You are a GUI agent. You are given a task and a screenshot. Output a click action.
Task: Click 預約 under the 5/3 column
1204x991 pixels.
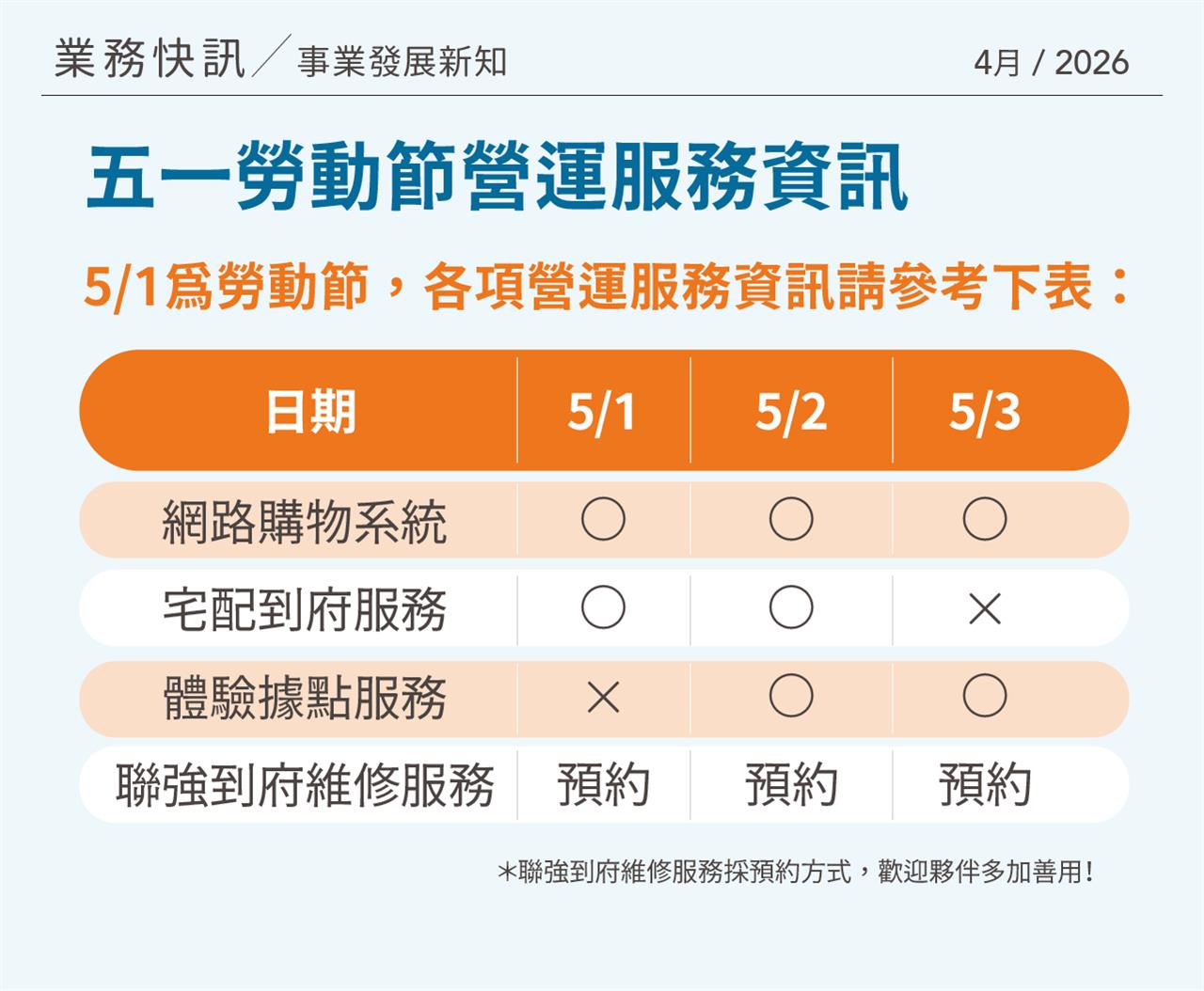[x=985, y=784]
